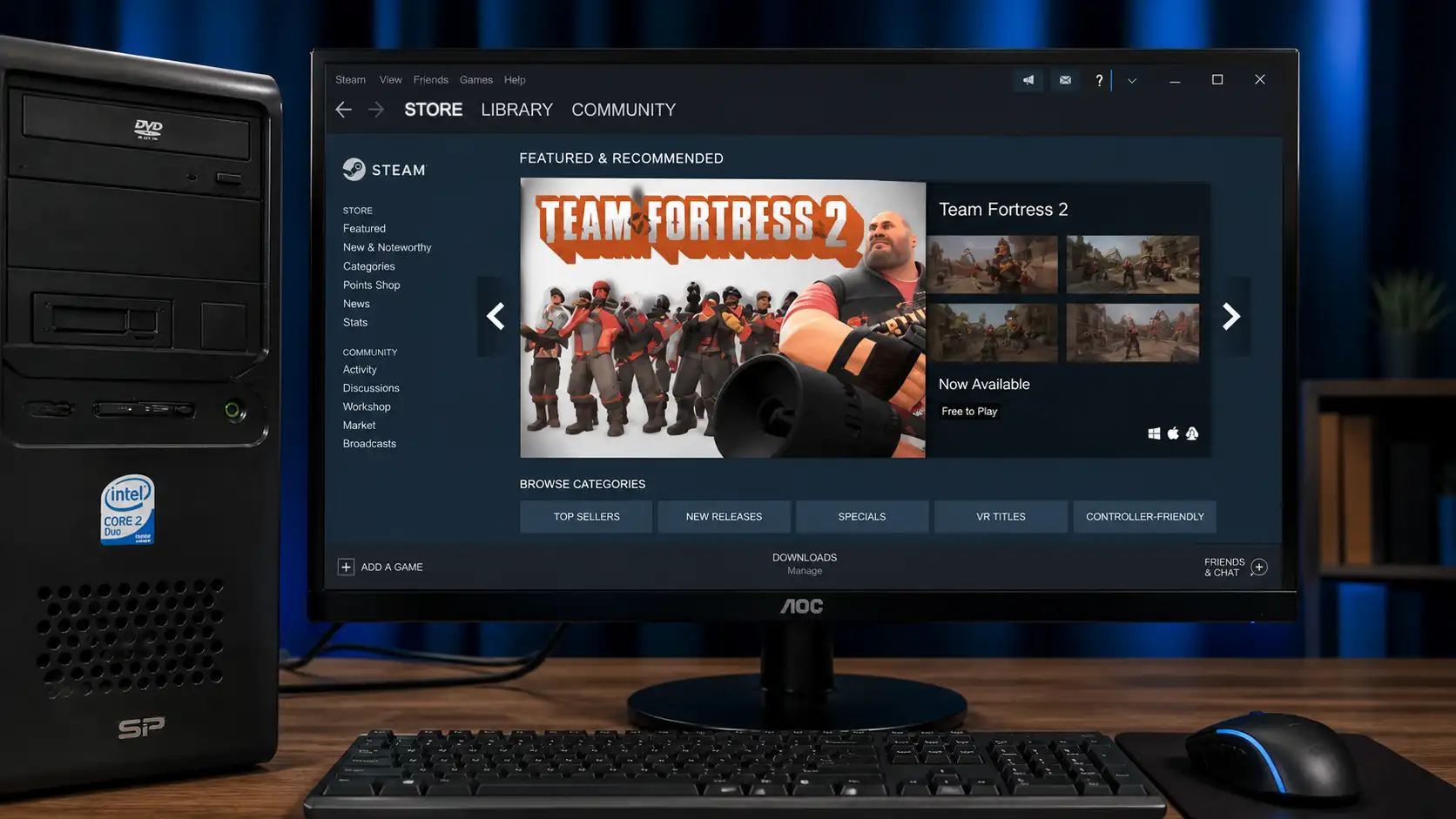Open FRIENDS & CHAT label

pyautogui.click(x=1224, y=567)
